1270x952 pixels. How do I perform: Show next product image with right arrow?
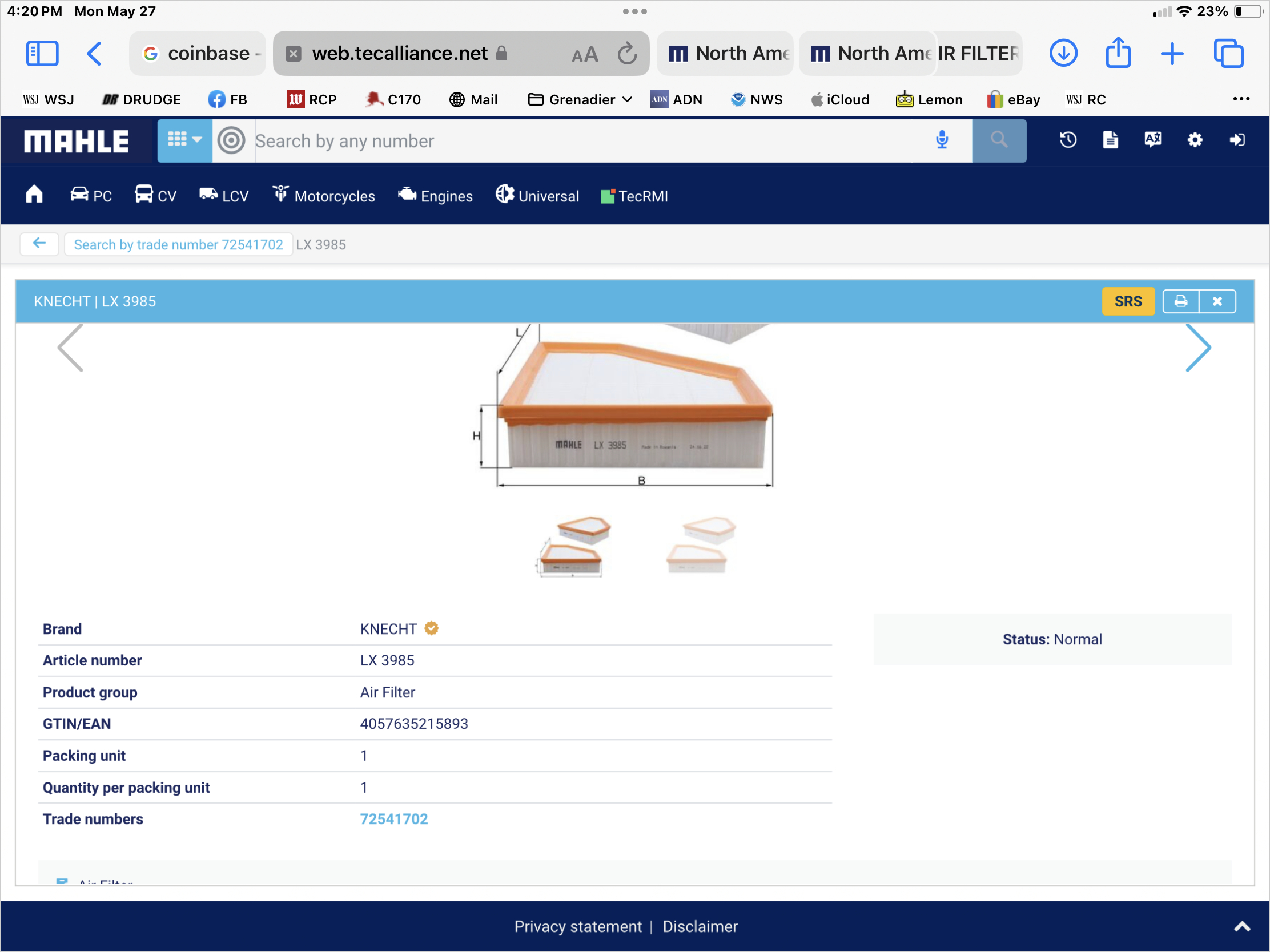pos(1197,348)
